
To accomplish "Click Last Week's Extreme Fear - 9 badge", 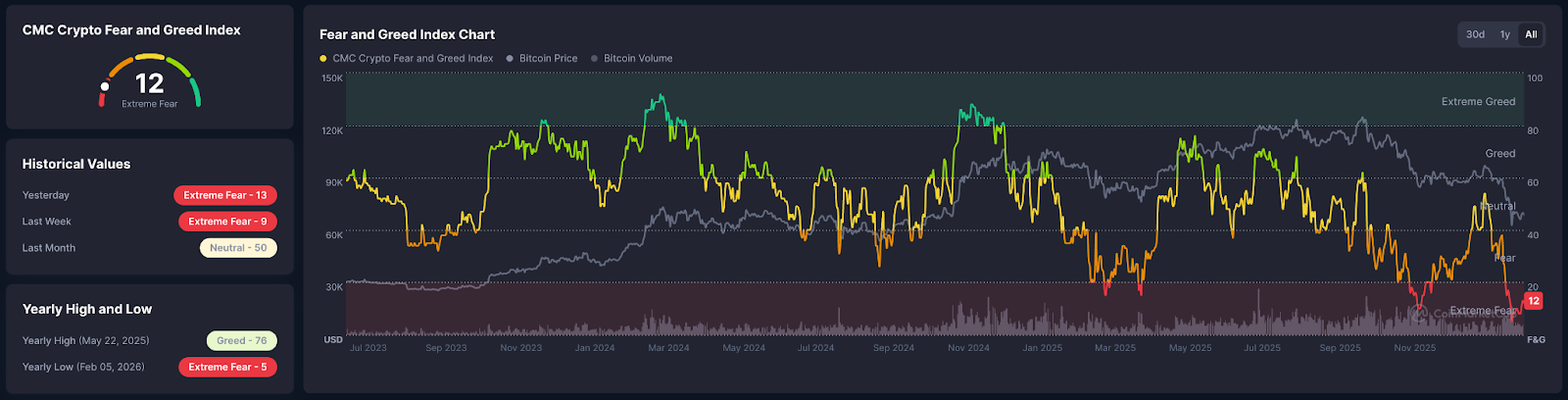I will point(227,222).
